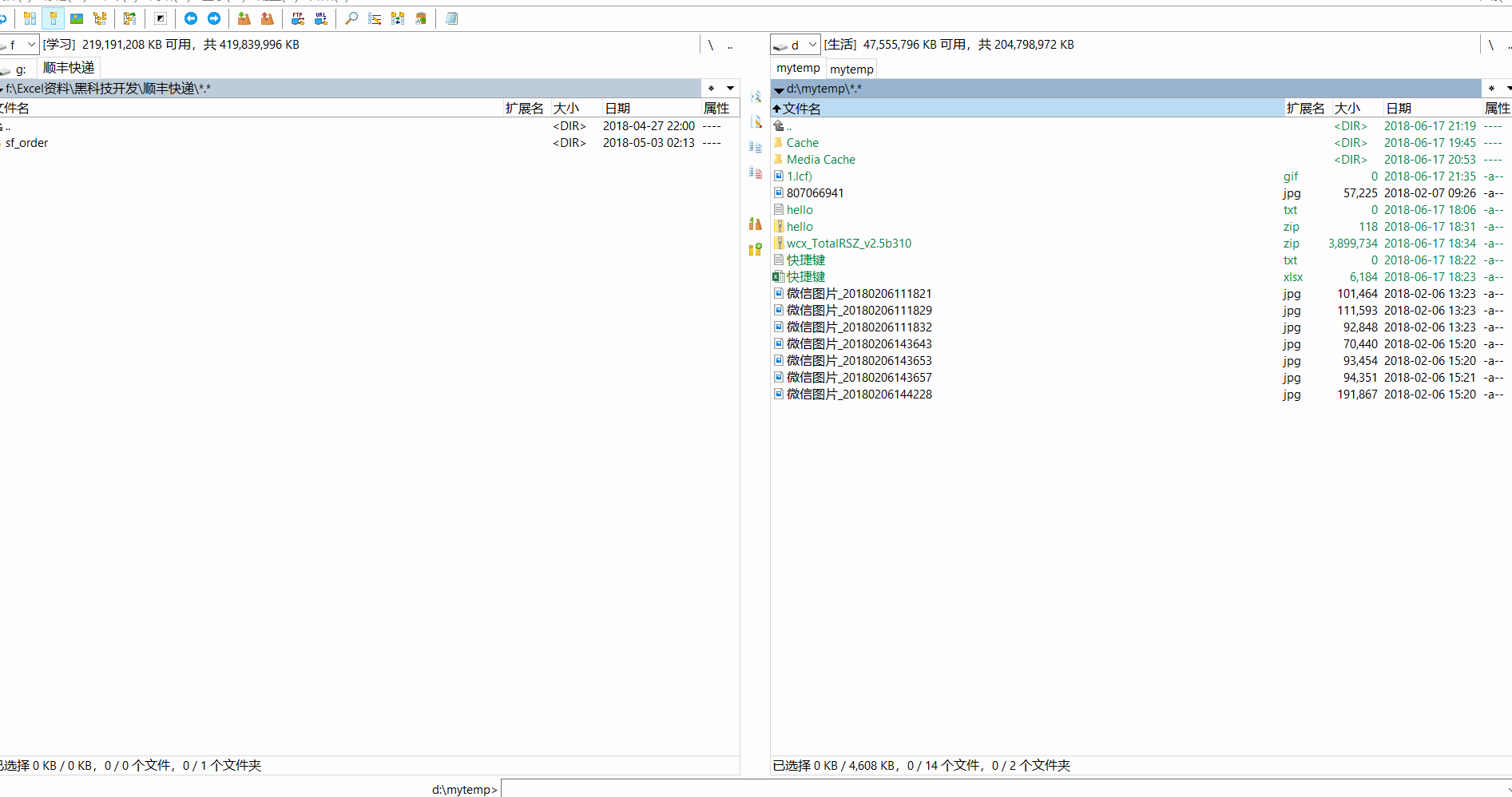Select the full details view icon

coord(54,18)
